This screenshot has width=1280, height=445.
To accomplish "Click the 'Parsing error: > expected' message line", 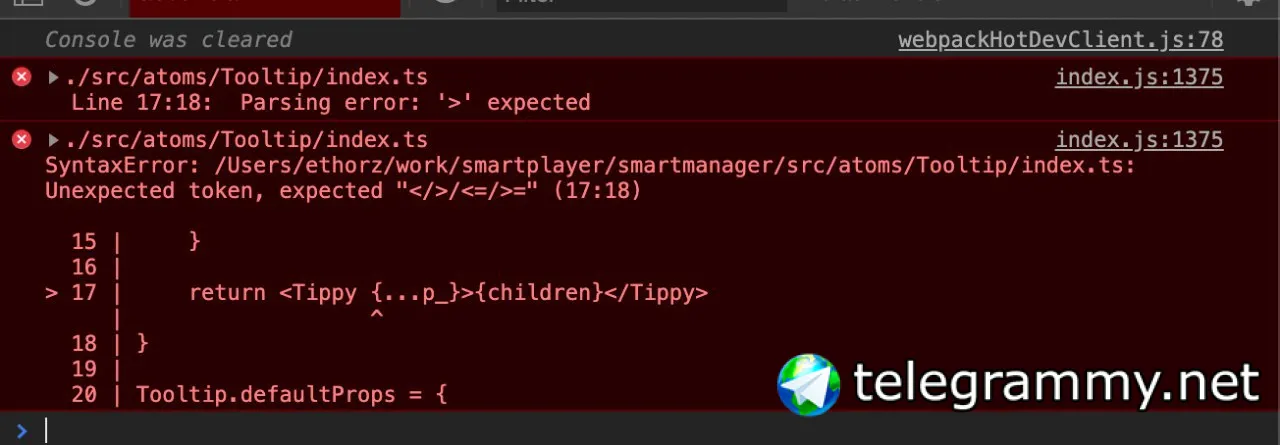I will tap(331, 103).
